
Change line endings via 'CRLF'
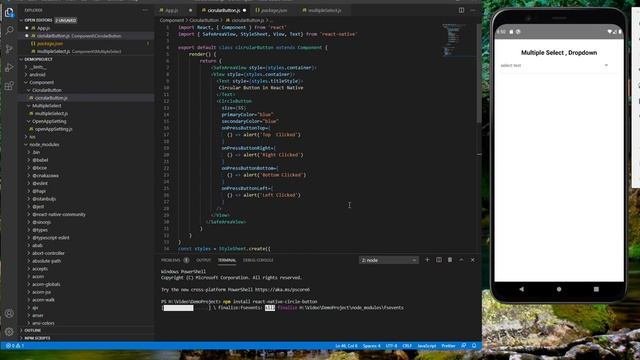click(x=407, y=346)
